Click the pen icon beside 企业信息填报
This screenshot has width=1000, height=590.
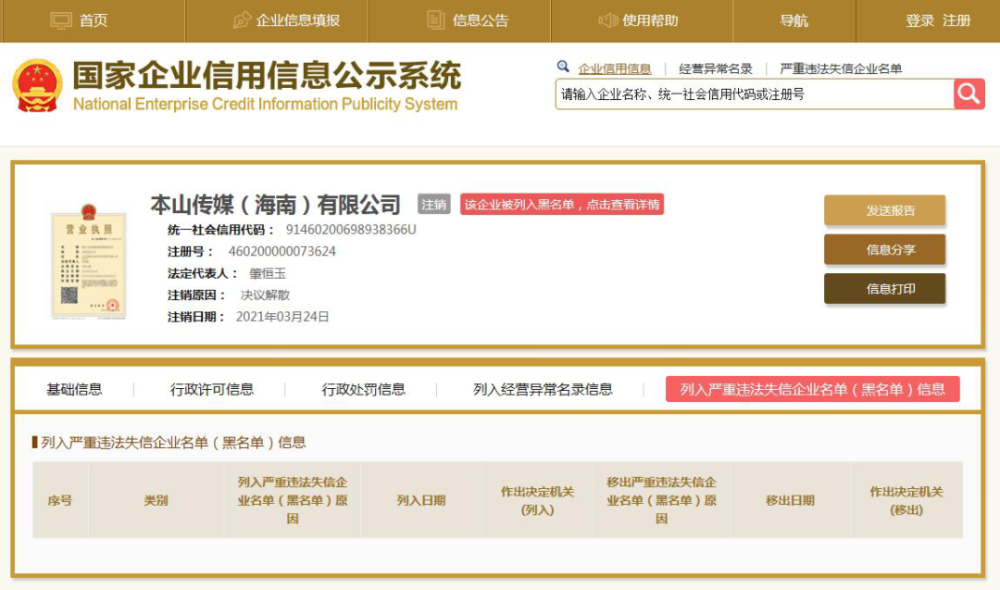242,20
